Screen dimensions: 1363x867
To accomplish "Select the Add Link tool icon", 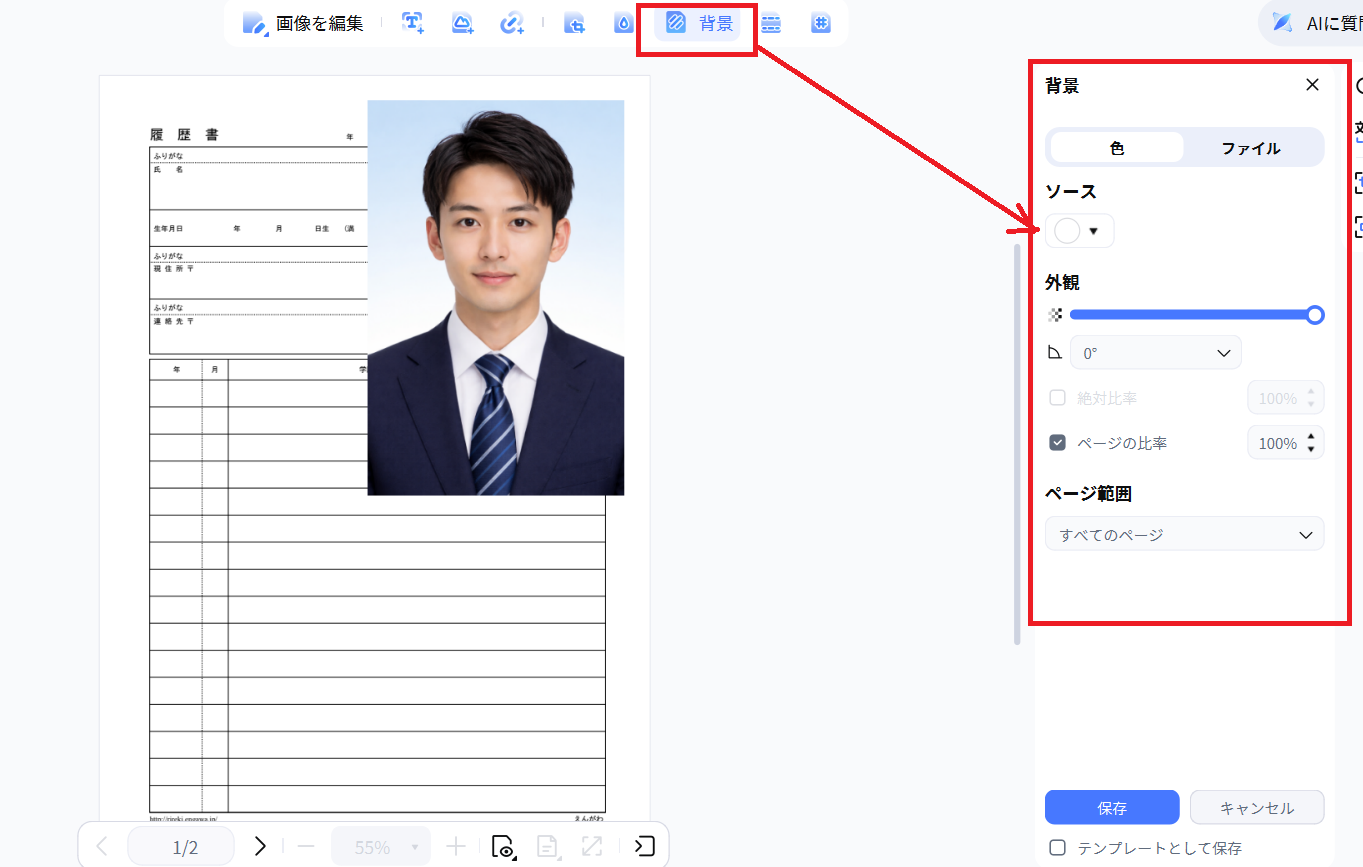I will click(x=512, y=24).
